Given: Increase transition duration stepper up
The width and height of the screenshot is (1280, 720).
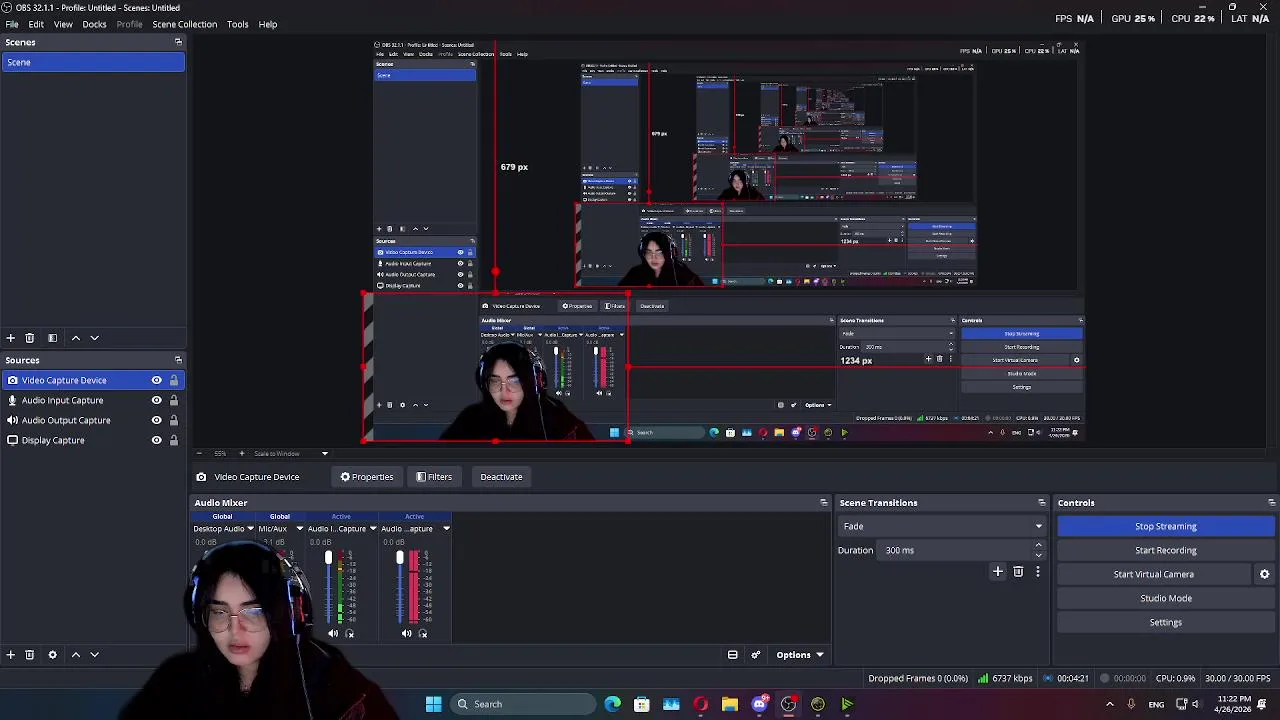Looking at the screenshot, I should point(1038,545).
